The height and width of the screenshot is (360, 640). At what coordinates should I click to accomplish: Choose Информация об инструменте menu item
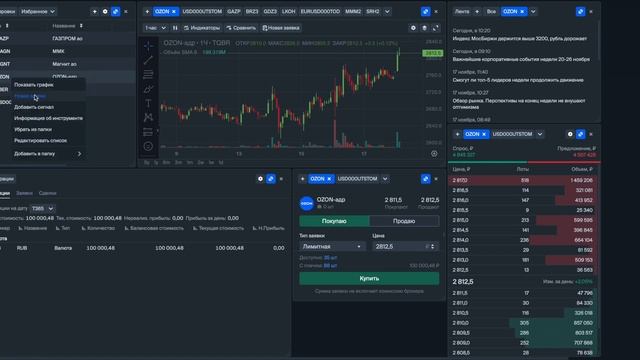coord(49,118)
